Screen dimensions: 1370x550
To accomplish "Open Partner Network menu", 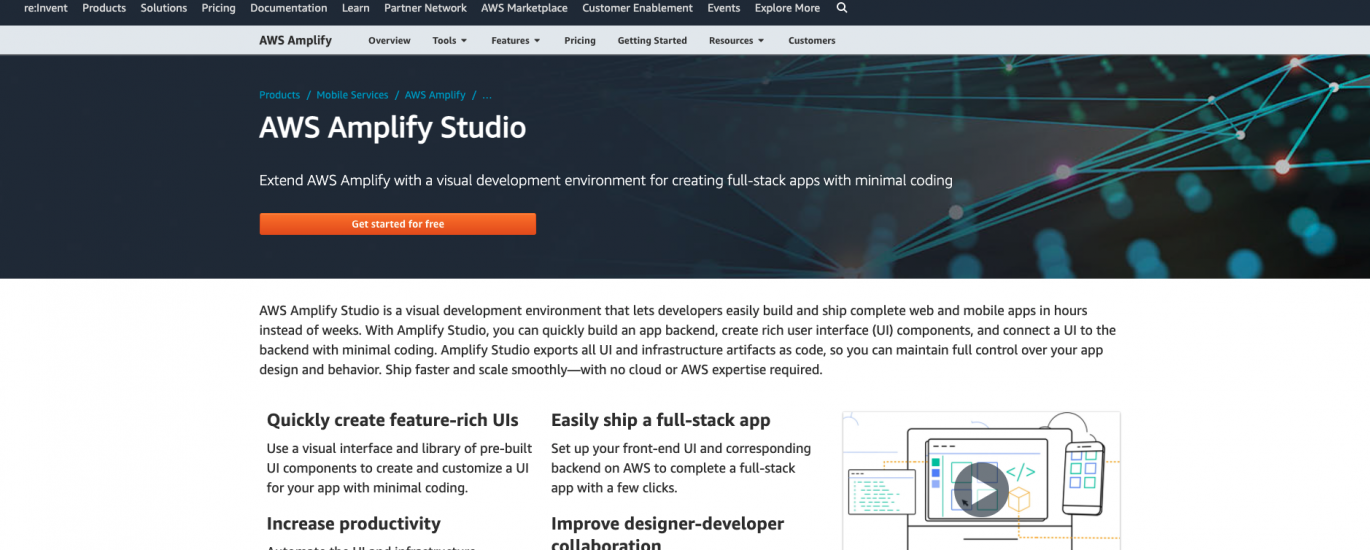I will click(425, 8).
